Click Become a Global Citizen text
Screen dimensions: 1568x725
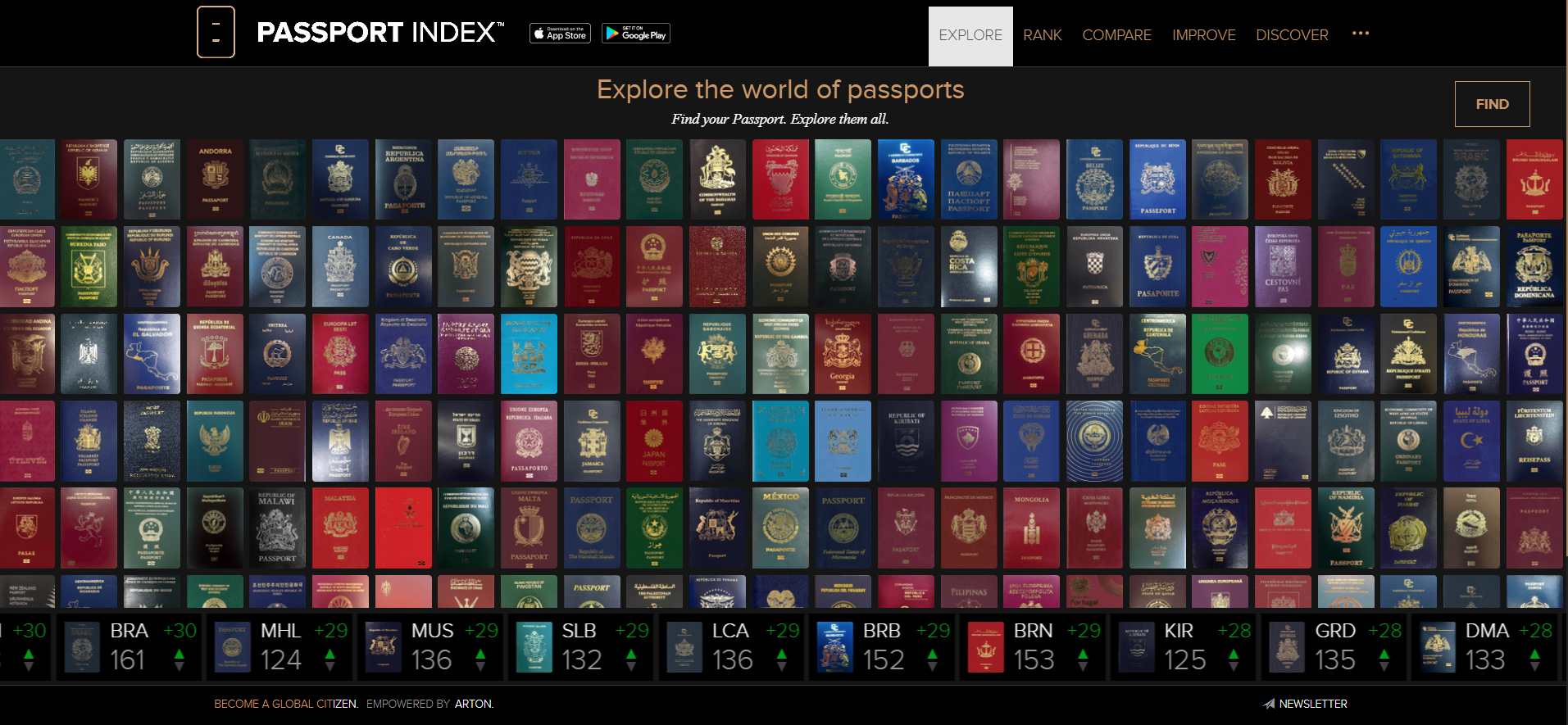tap(286, 704)
